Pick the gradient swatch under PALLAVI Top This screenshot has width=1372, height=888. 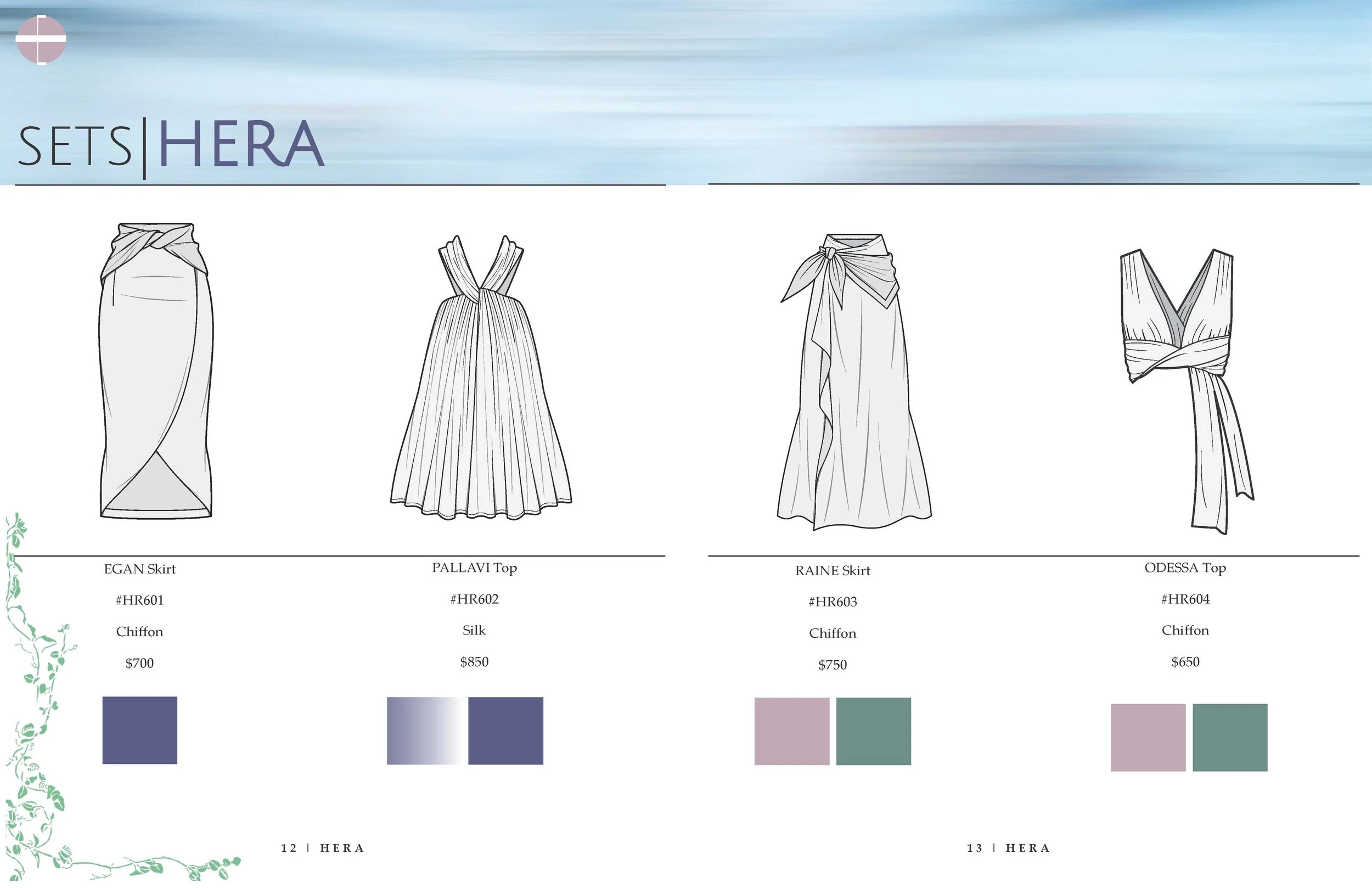click(424, 730)
